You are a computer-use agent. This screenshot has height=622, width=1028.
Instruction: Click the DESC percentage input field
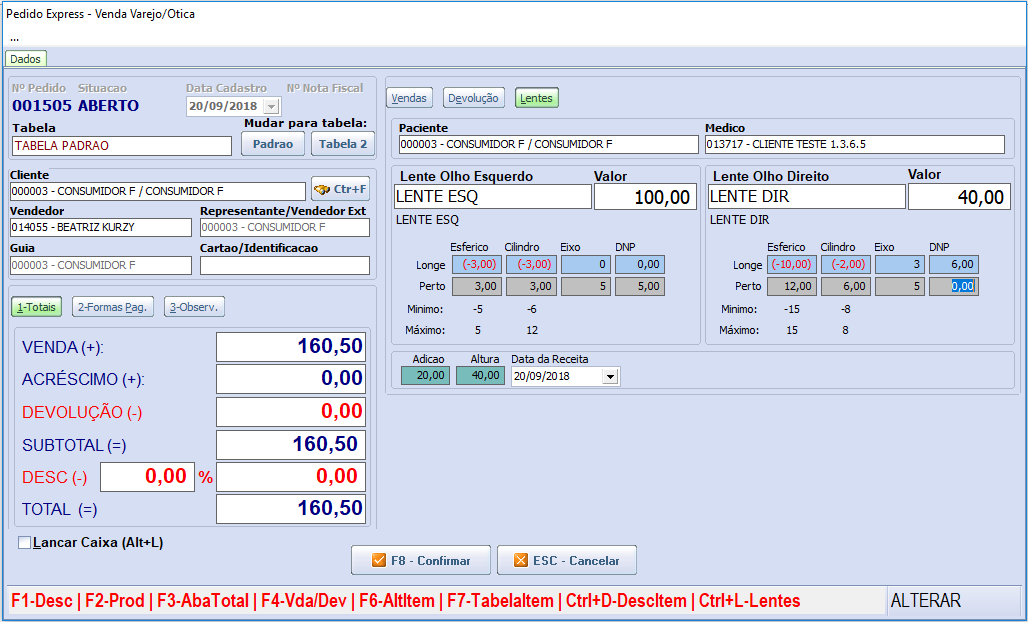point(147,477)
